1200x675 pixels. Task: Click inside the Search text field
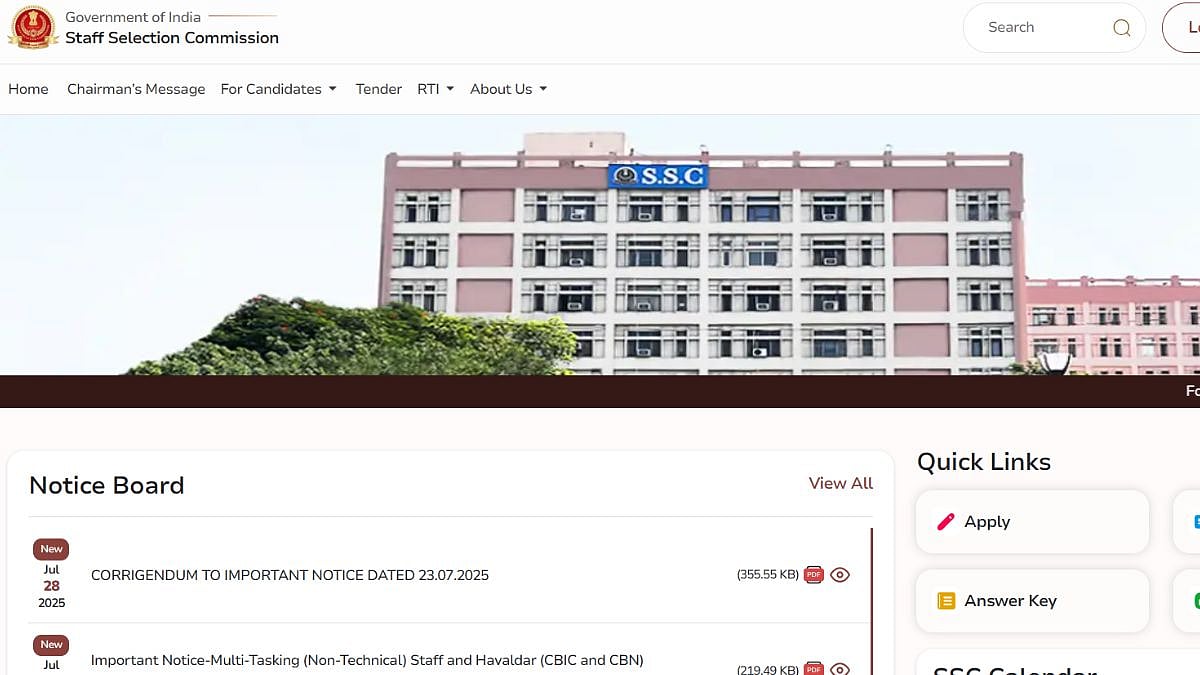1040,28
